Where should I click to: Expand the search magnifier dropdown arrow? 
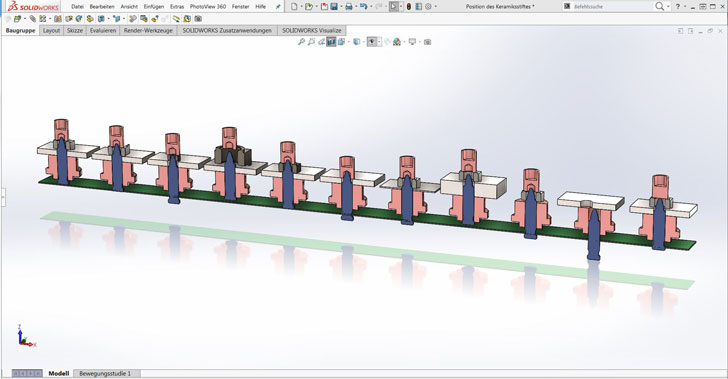tap(668, 7)
